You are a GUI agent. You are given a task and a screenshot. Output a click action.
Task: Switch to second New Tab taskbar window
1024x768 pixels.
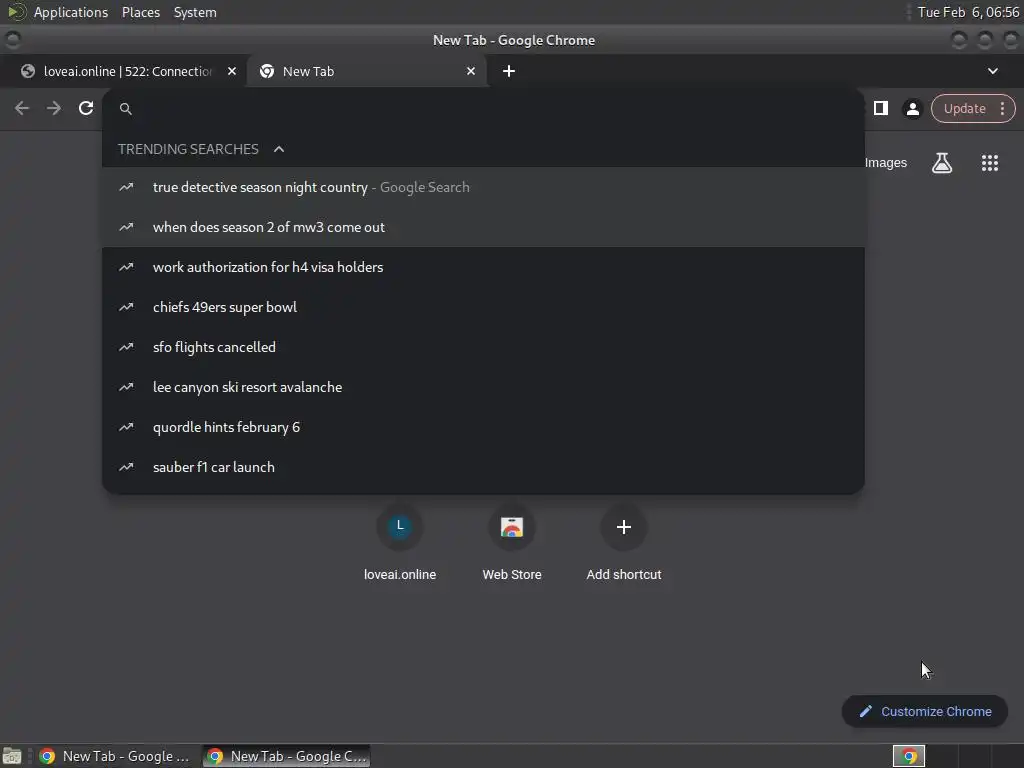(286, 756)
